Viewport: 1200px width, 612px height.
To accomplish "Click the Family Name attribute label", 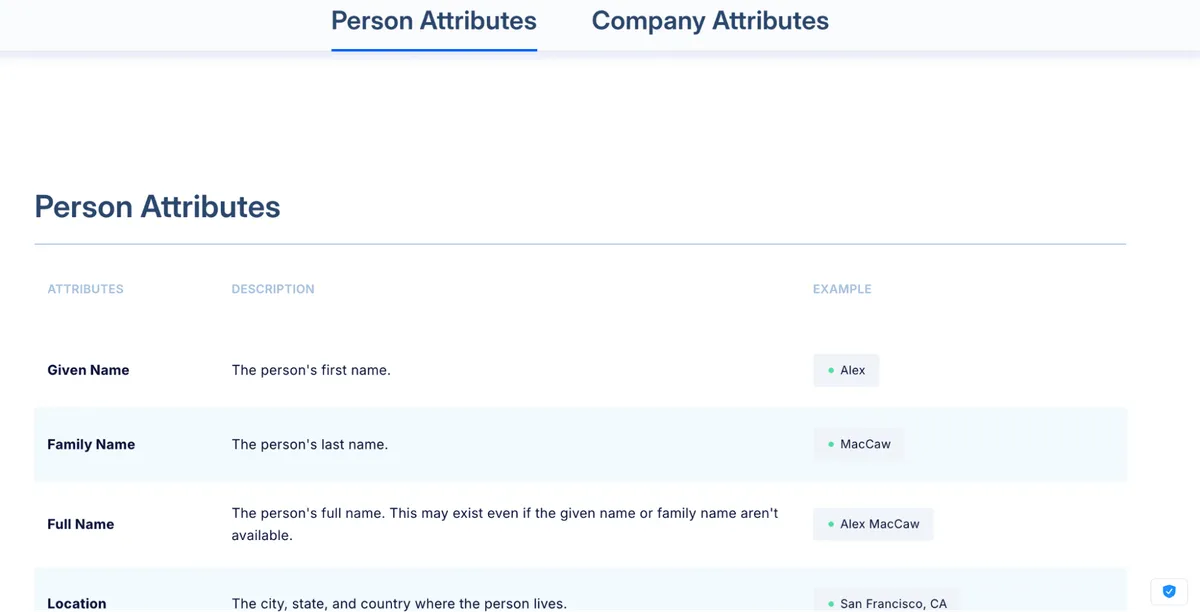I will (x=91, y=444).
